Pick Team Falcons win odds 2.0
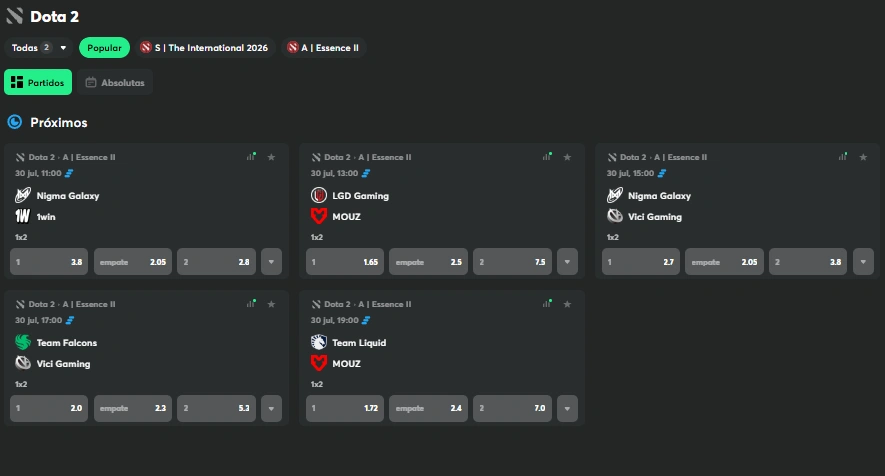Image resolution: width=885 pixels, height=476 pixels. 49,408
